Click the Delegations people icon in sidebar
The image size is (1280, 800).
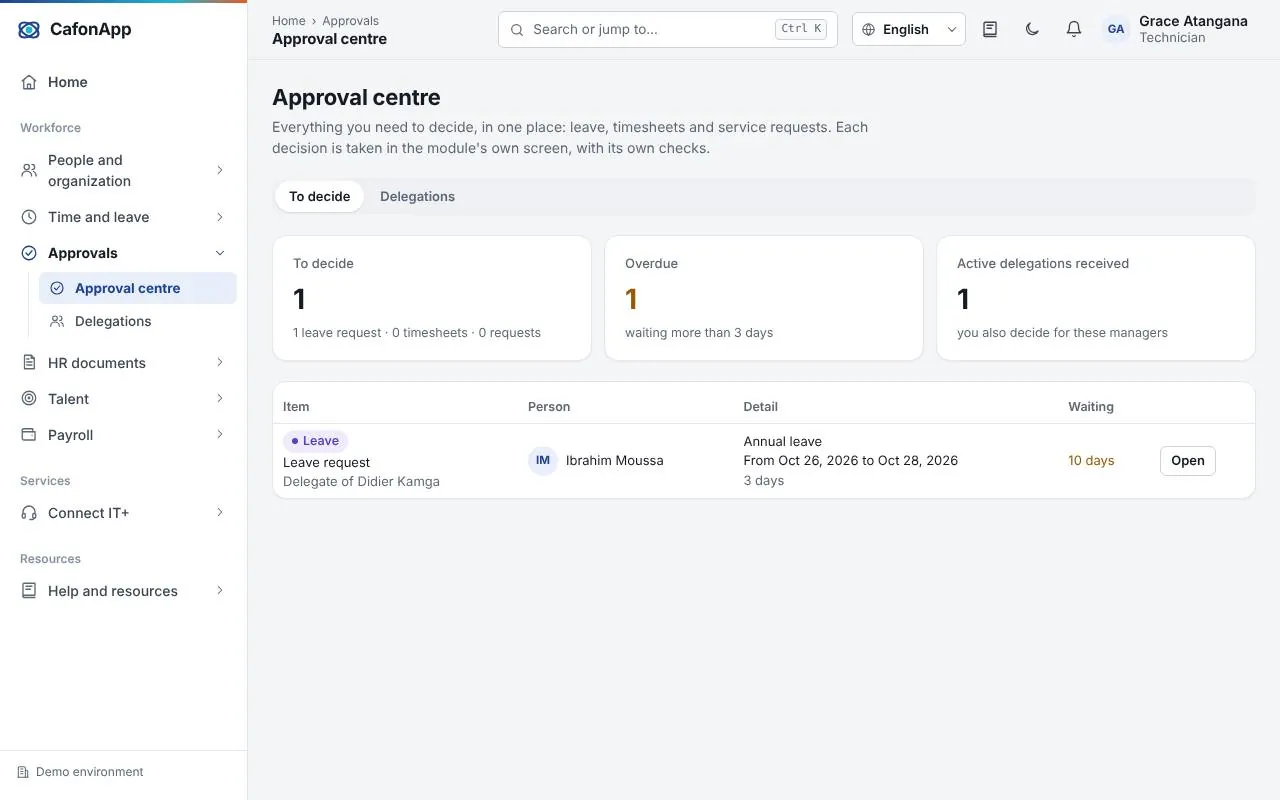(57, 321)
